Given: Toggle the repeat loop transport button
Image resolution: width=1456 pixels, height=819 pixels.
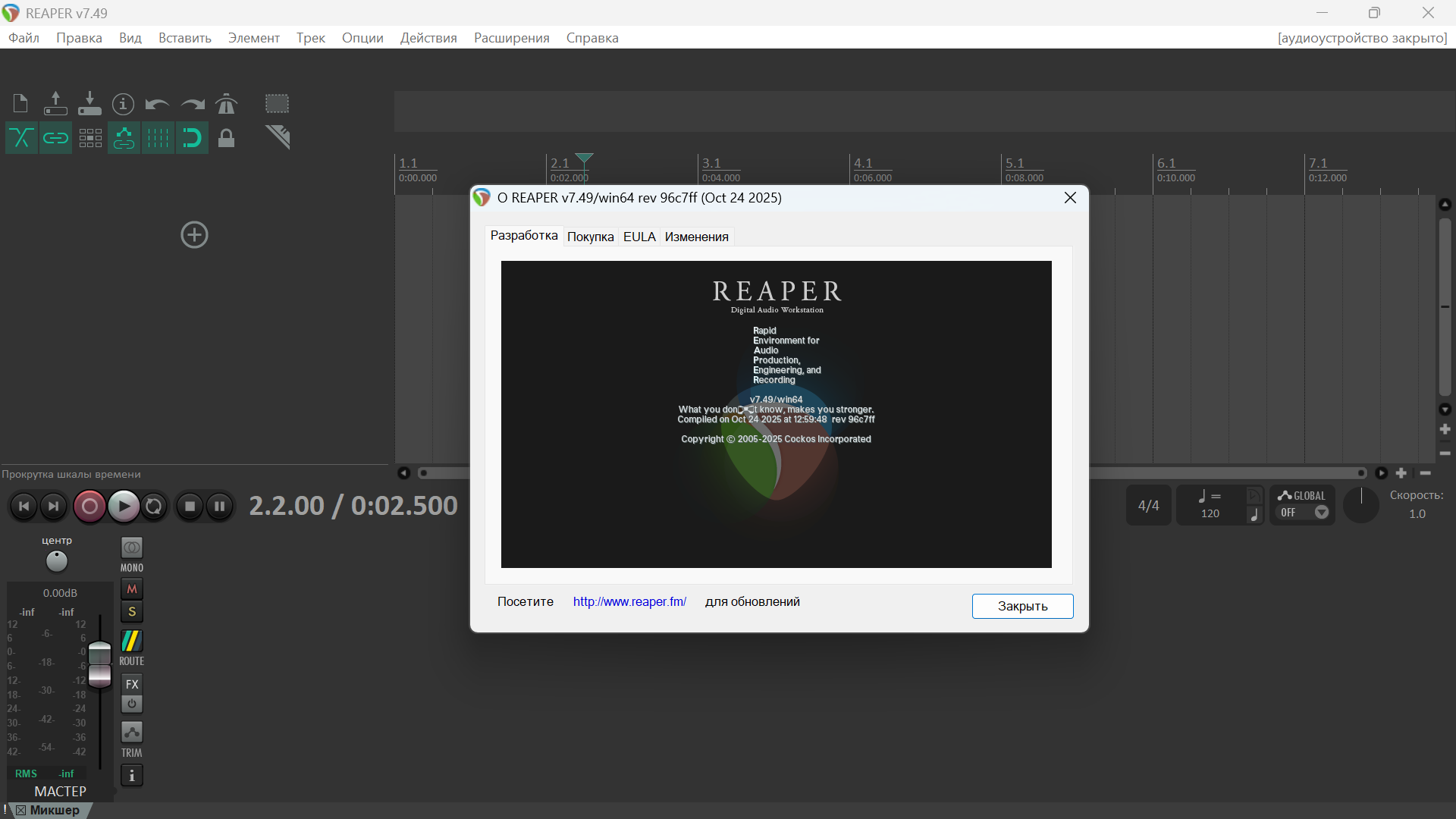Looking at the screenshot, I should click(154, 506).
